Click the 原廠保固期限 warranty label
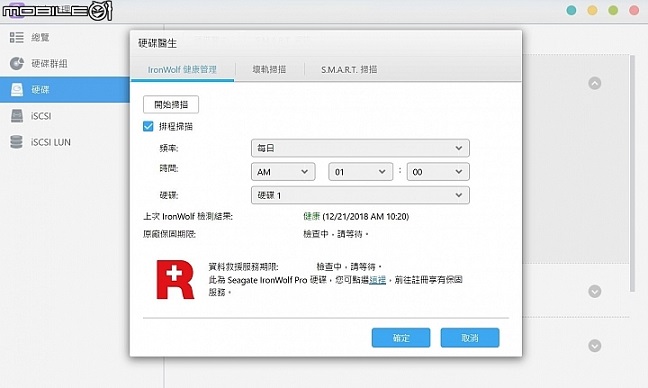The width and height of the screenshot is (648, 388). [169, 234]
